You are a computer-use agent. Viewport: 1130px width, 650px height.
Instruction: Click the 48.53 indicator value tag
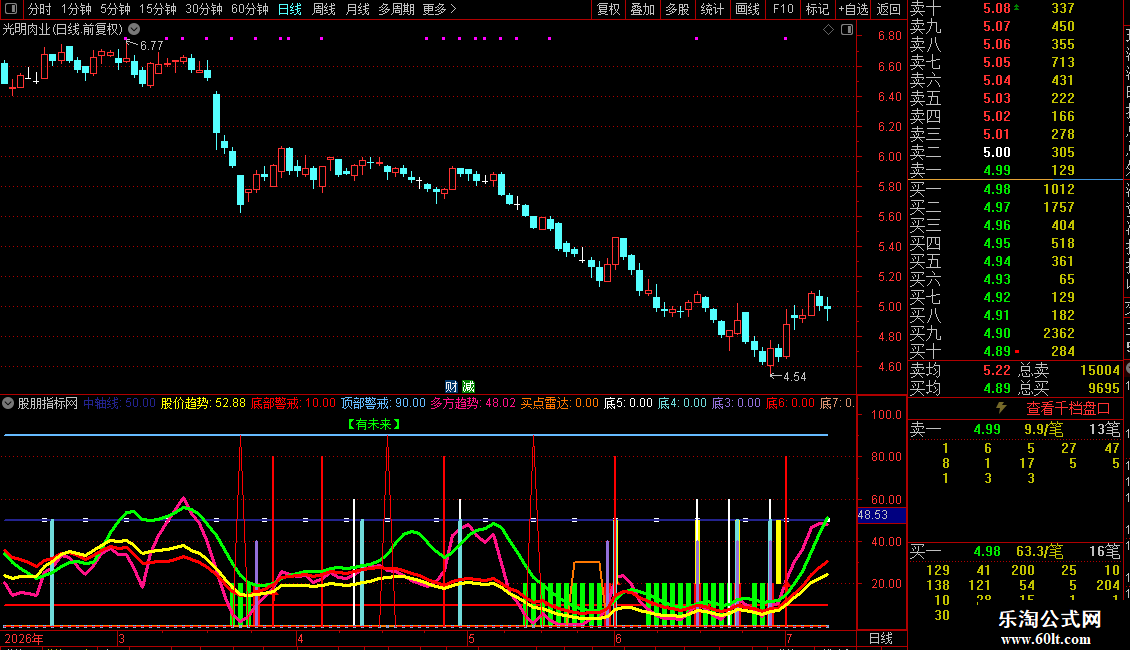pyautogui.click(x=881, y=515)
